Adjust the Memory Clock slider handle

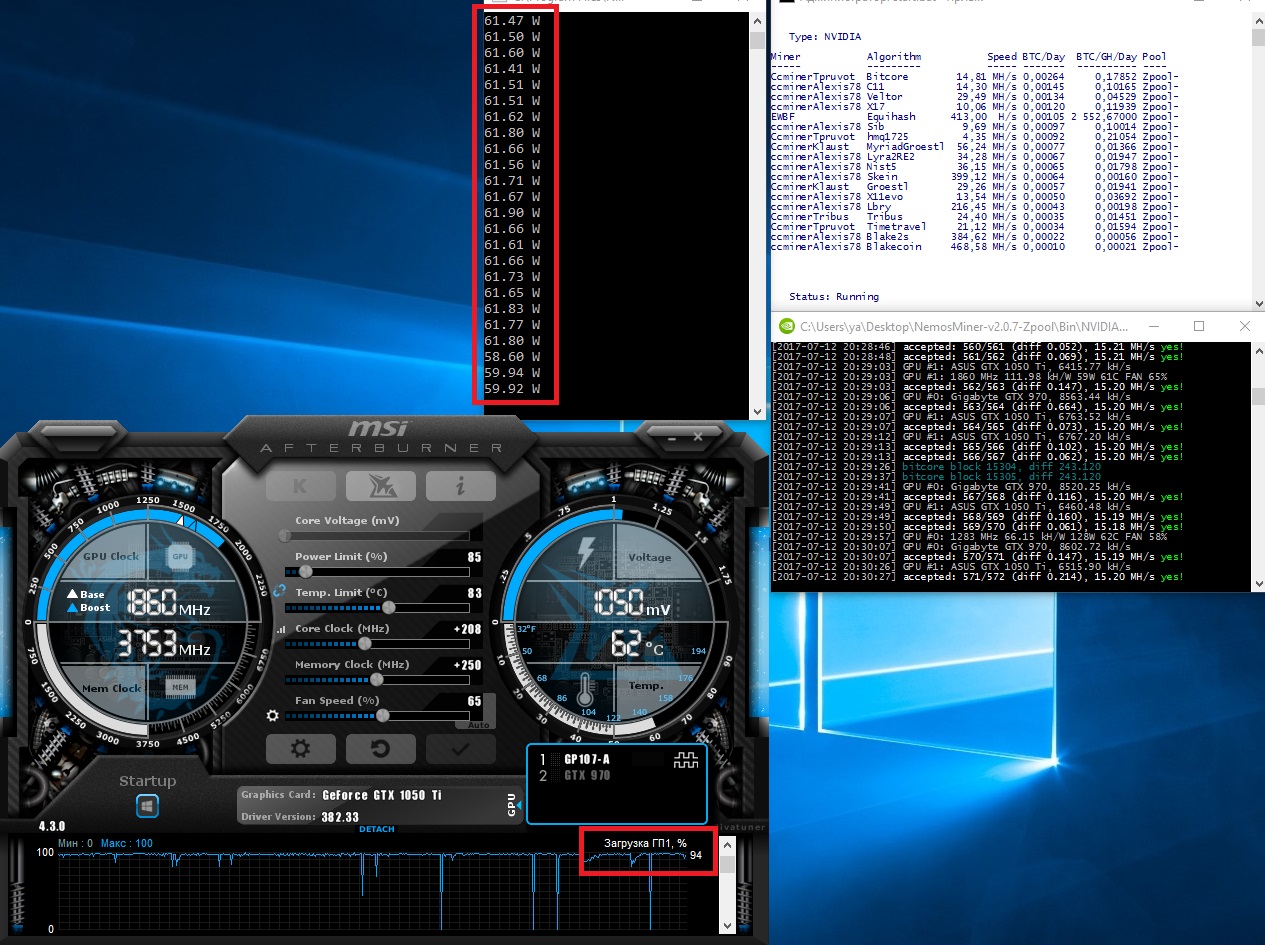(376, 680)
